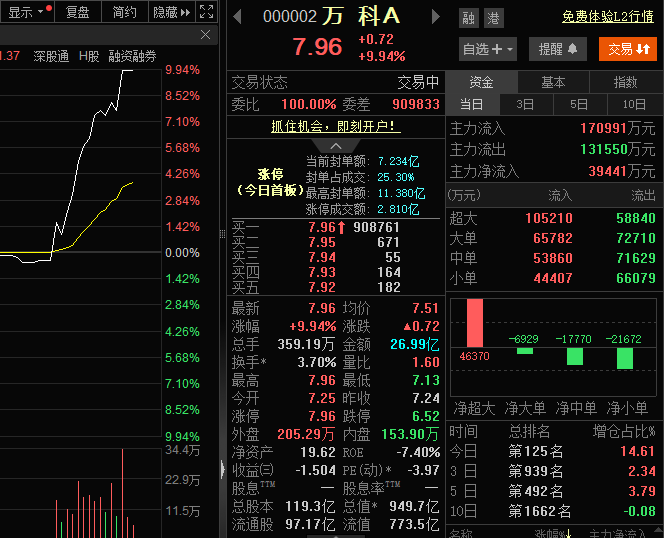Expand the 隐藏 dropdown
The image size is (664, 538).
[170, 12]
